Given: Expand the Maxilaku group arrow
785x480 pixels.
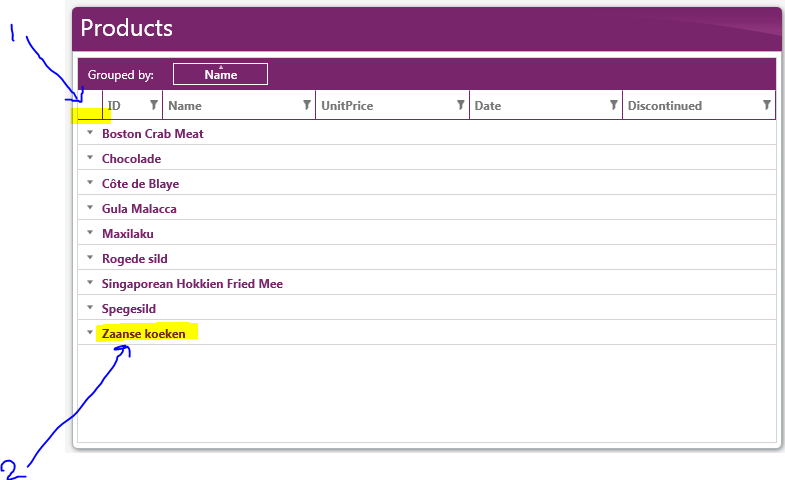Looking at the screenshot, I should [x=89, y=233].
